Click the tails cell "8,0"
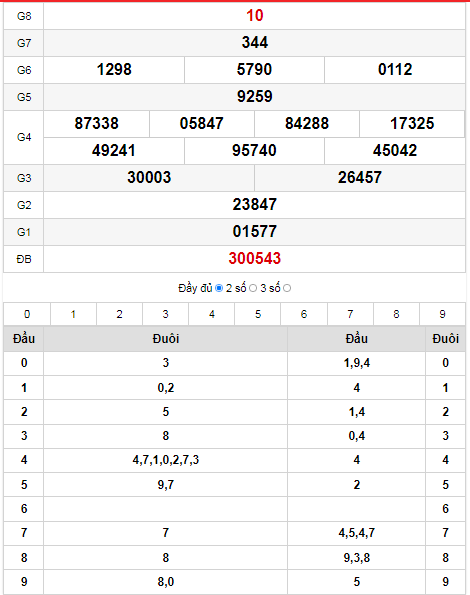Screen dimensions: 470x595 point(165,582)
